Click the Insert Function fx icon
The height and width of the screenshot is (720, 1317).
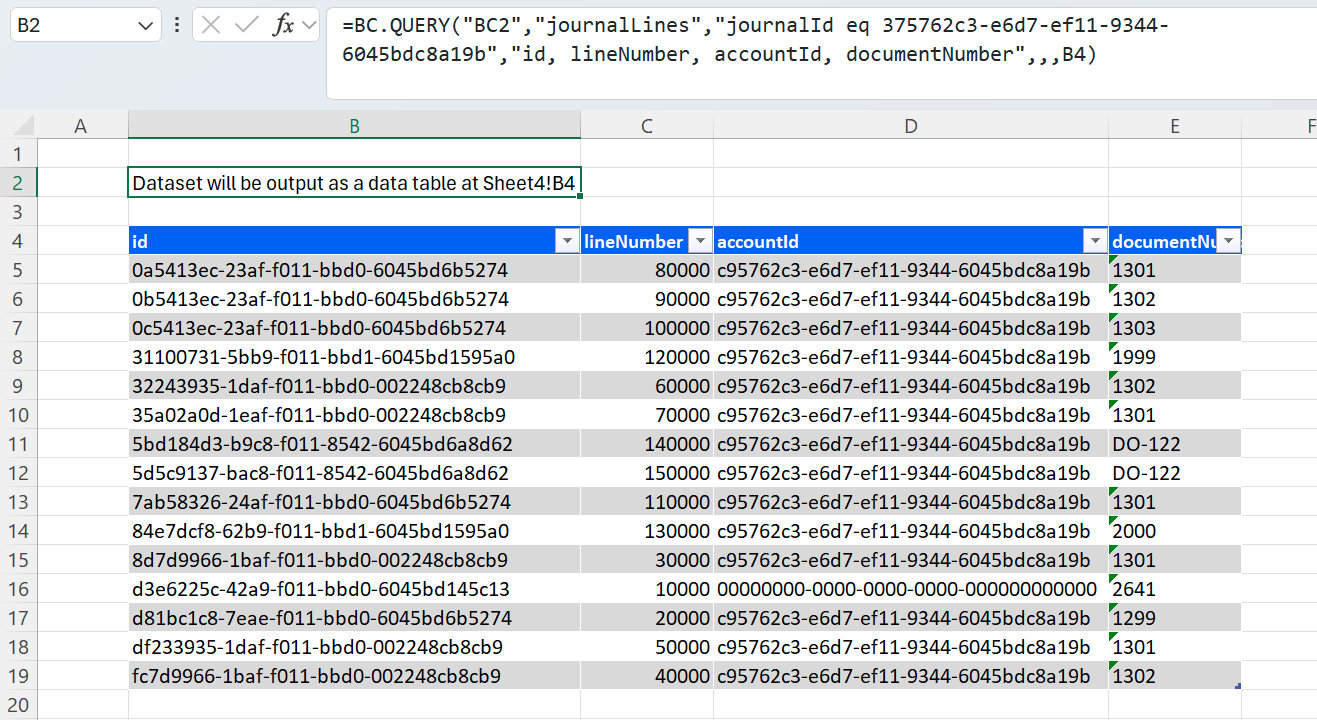(x=283, y=26)
